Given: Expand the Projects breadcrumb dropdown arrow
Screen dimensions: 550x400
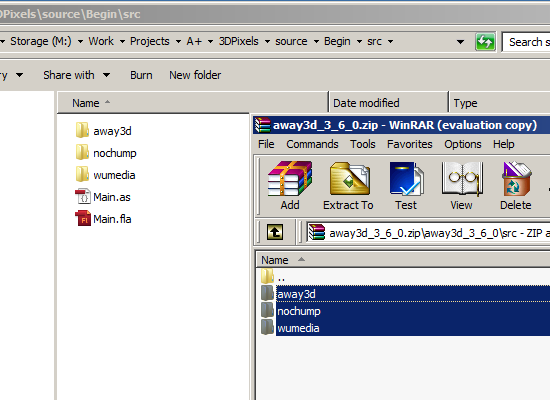Looking at the screenshot, I should 178,42.
